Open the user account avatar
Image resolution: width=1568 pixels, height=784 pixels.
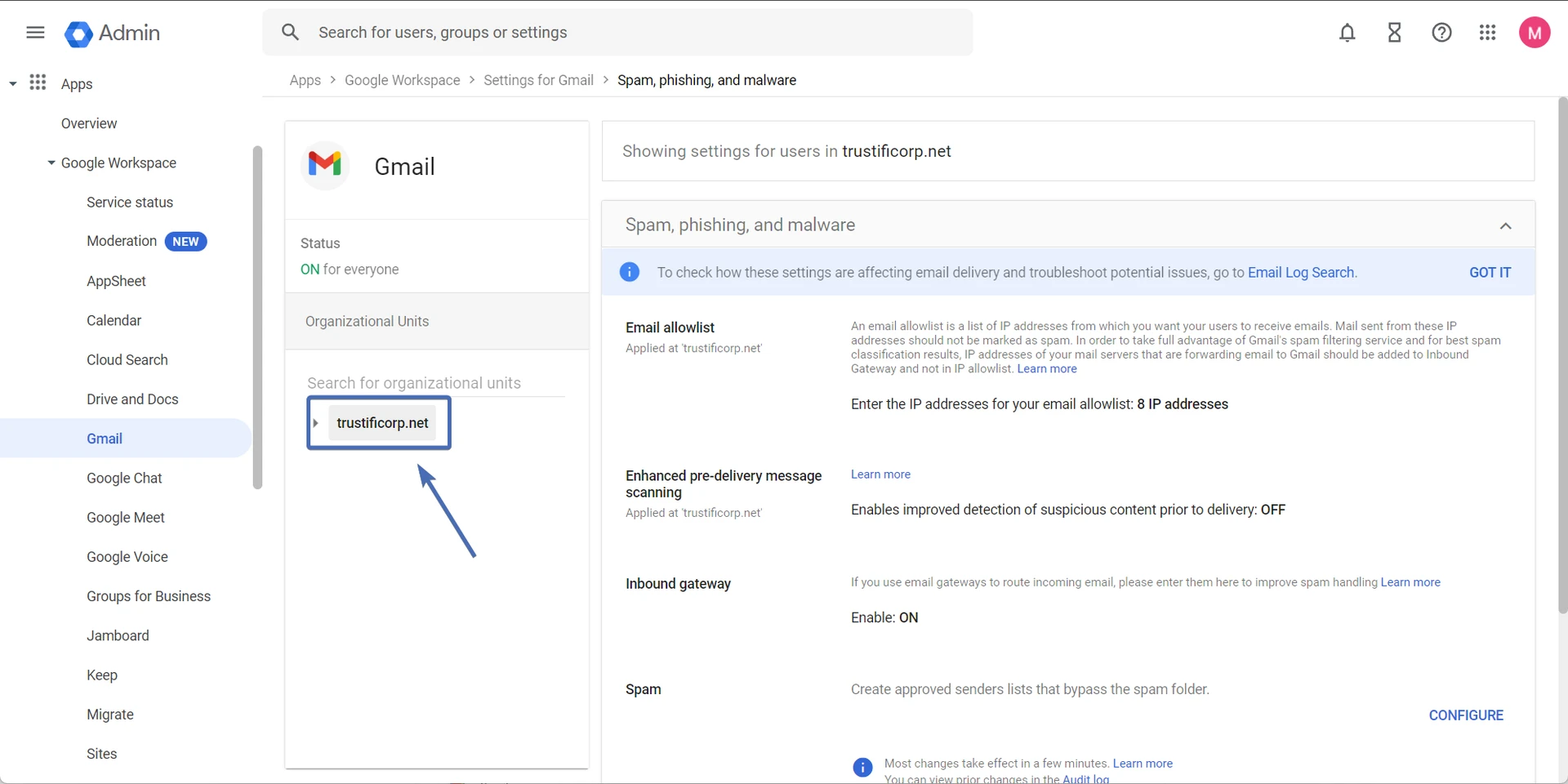[x=1535, y=33]
